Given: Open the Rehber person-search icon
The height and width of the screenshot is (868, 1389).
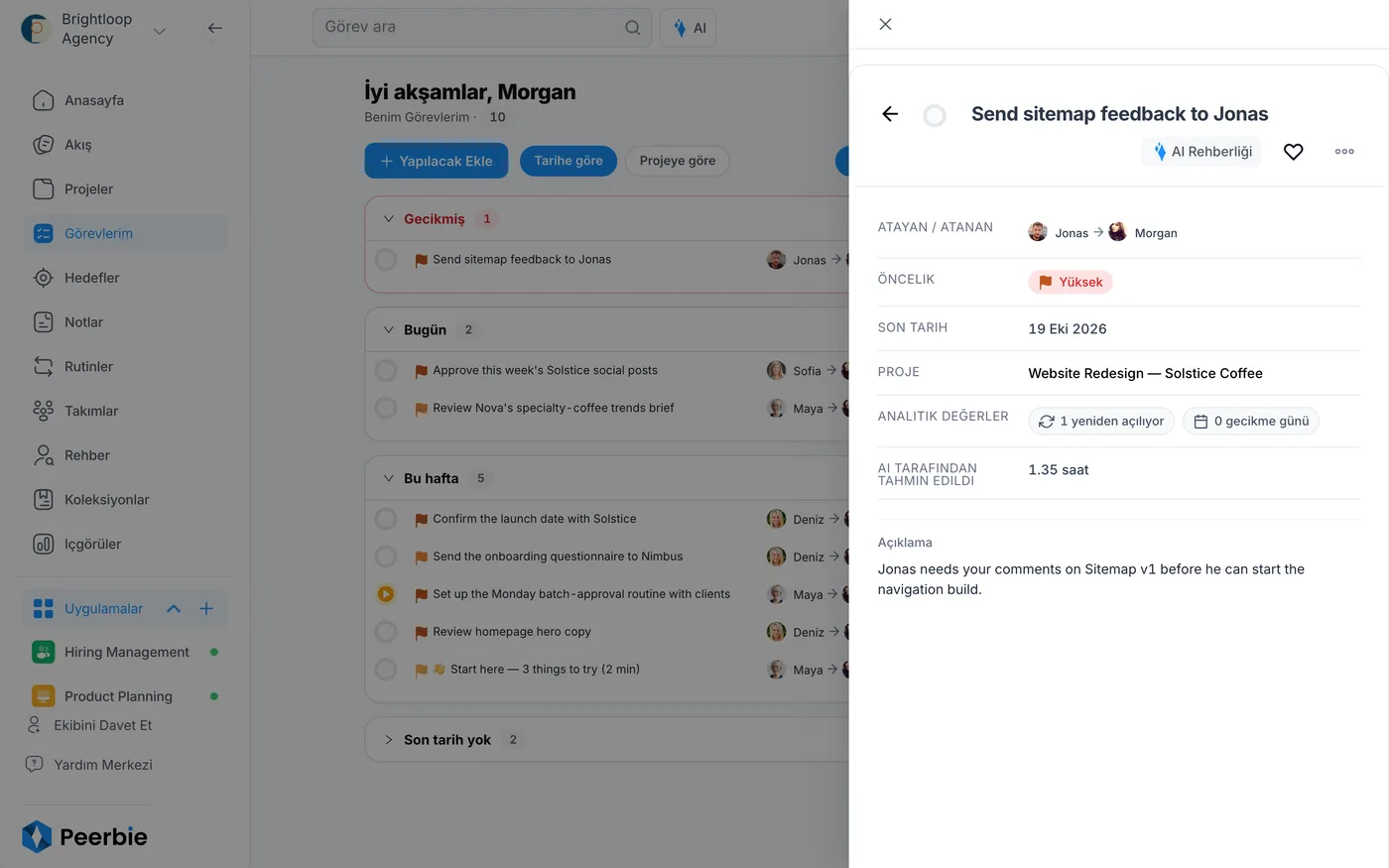Looking at the screenshot, I should click(x=44, y=455).
